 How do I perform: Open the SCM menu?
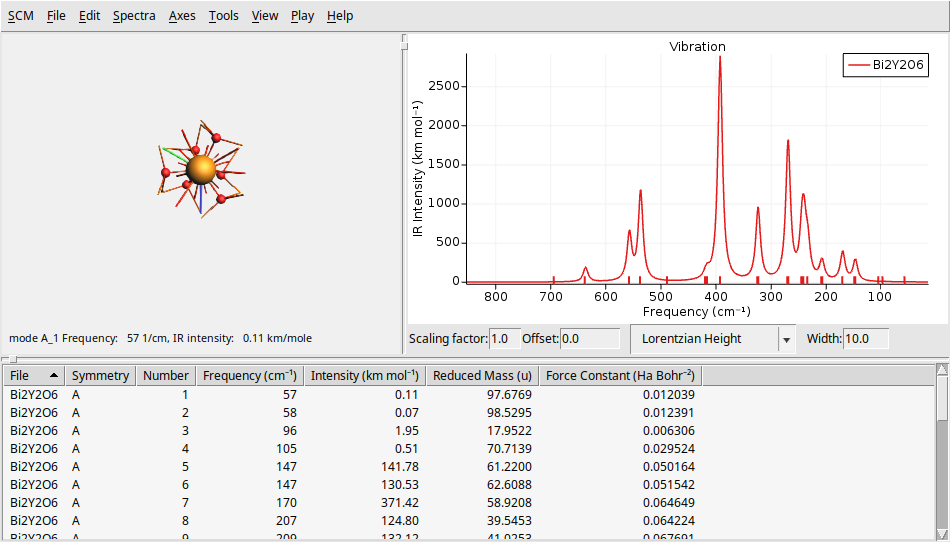tap(20, 16)
